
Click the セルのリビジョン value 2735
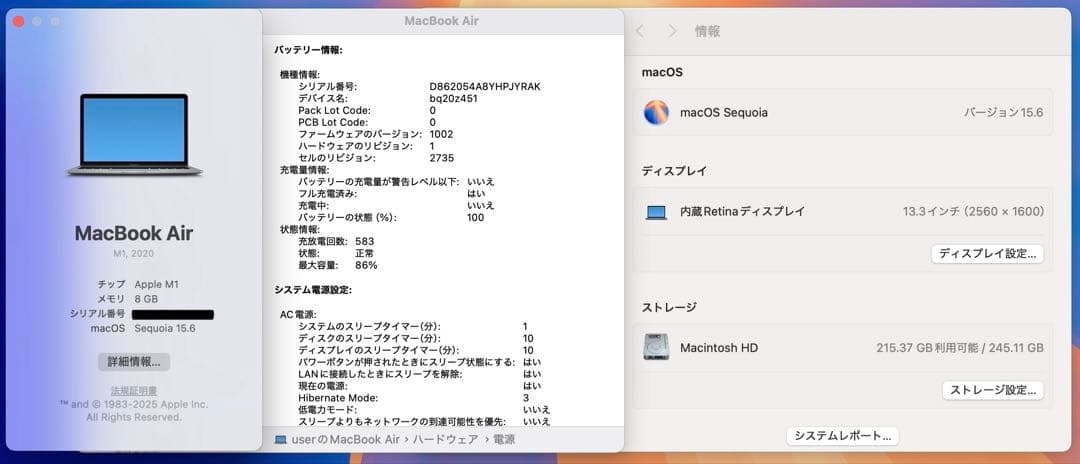(442, 158)
